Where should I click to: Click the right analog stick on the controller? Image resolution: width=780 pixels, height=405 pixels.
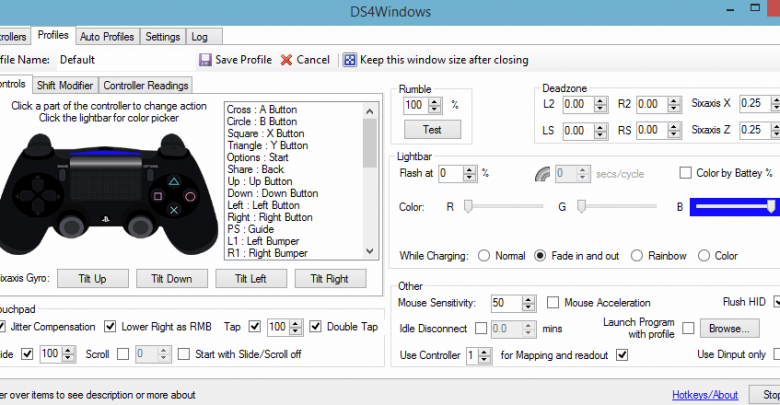(x=140, y=227)
